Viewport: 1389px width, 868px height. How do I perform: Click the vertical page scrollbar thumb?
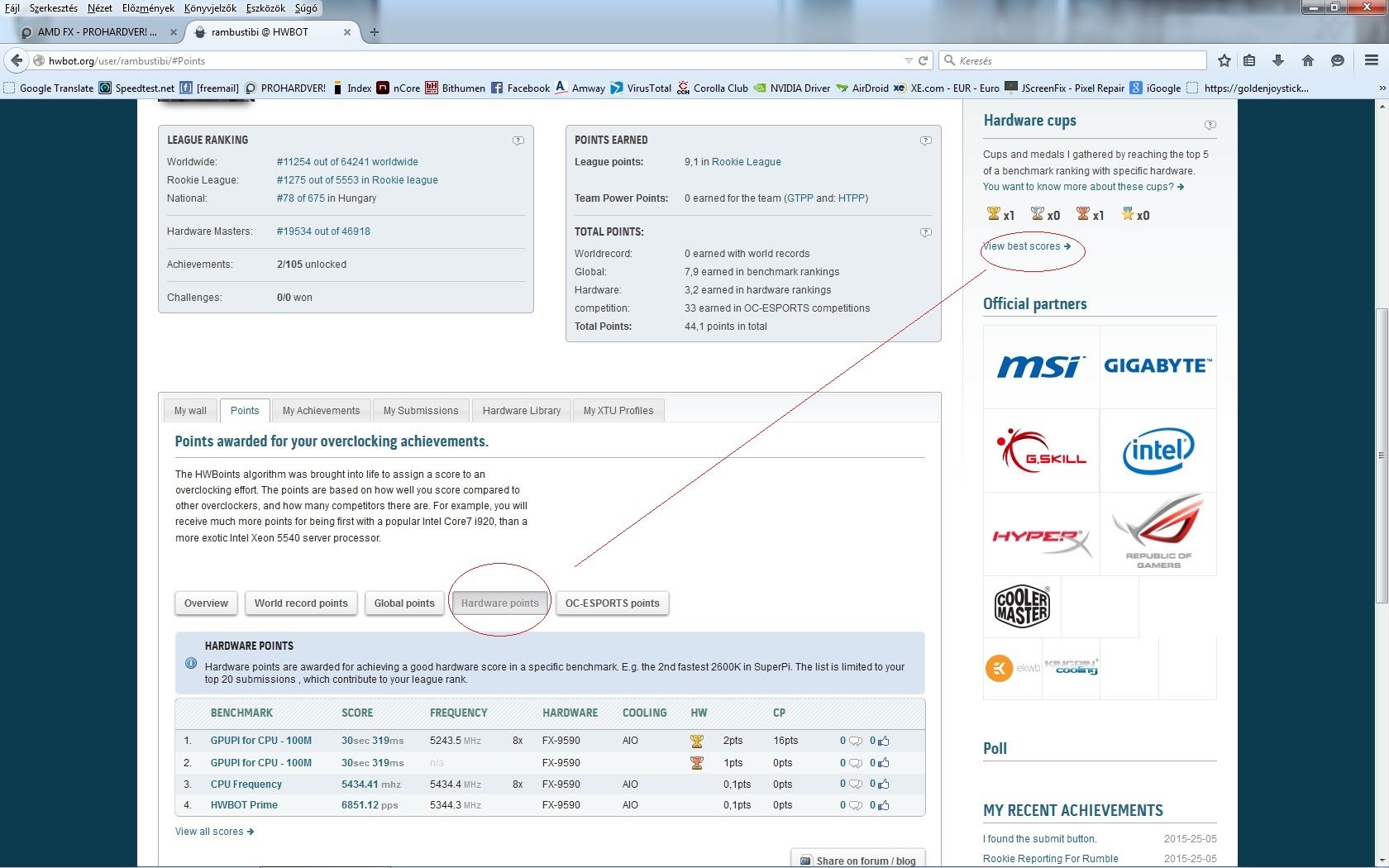(1382, 455)
